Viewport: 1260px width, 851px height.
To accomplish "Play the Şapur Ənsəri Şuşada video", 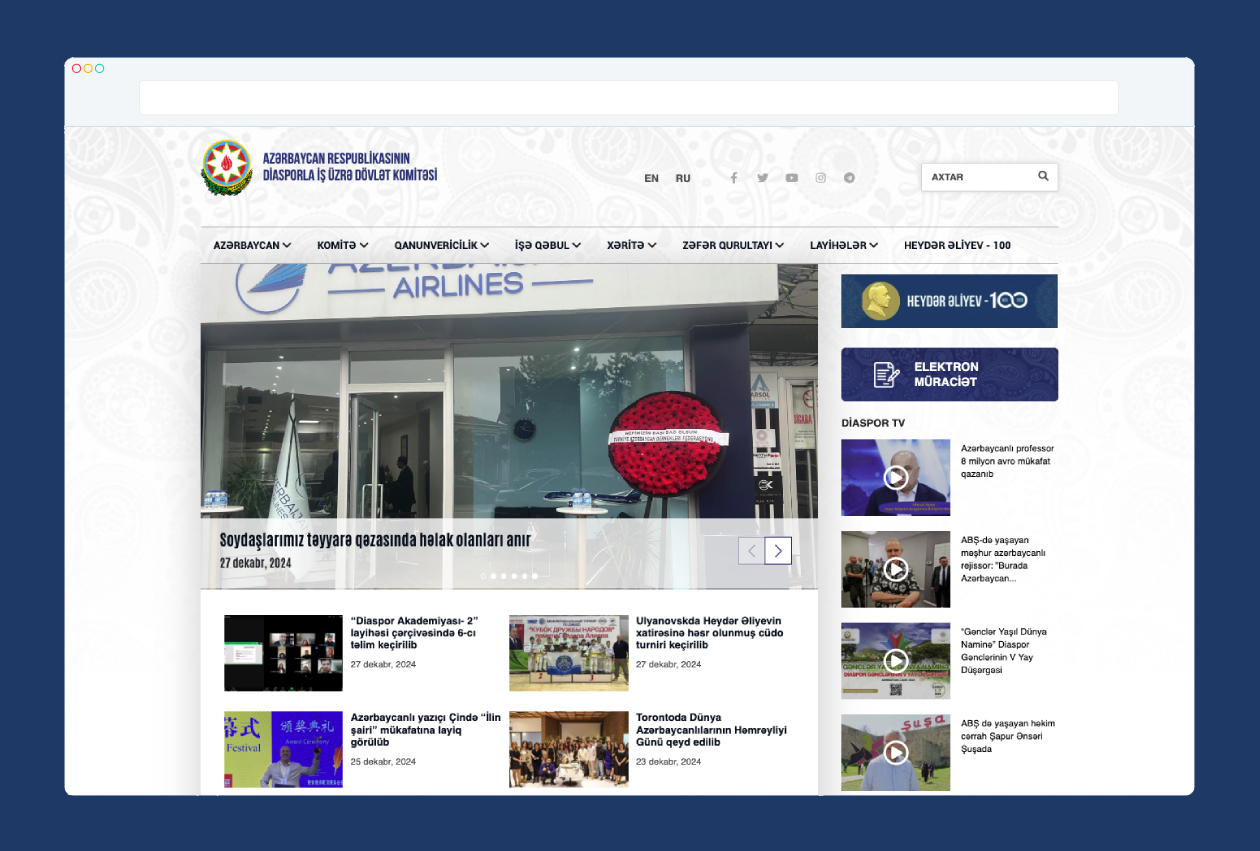I will tap(895, 752).
